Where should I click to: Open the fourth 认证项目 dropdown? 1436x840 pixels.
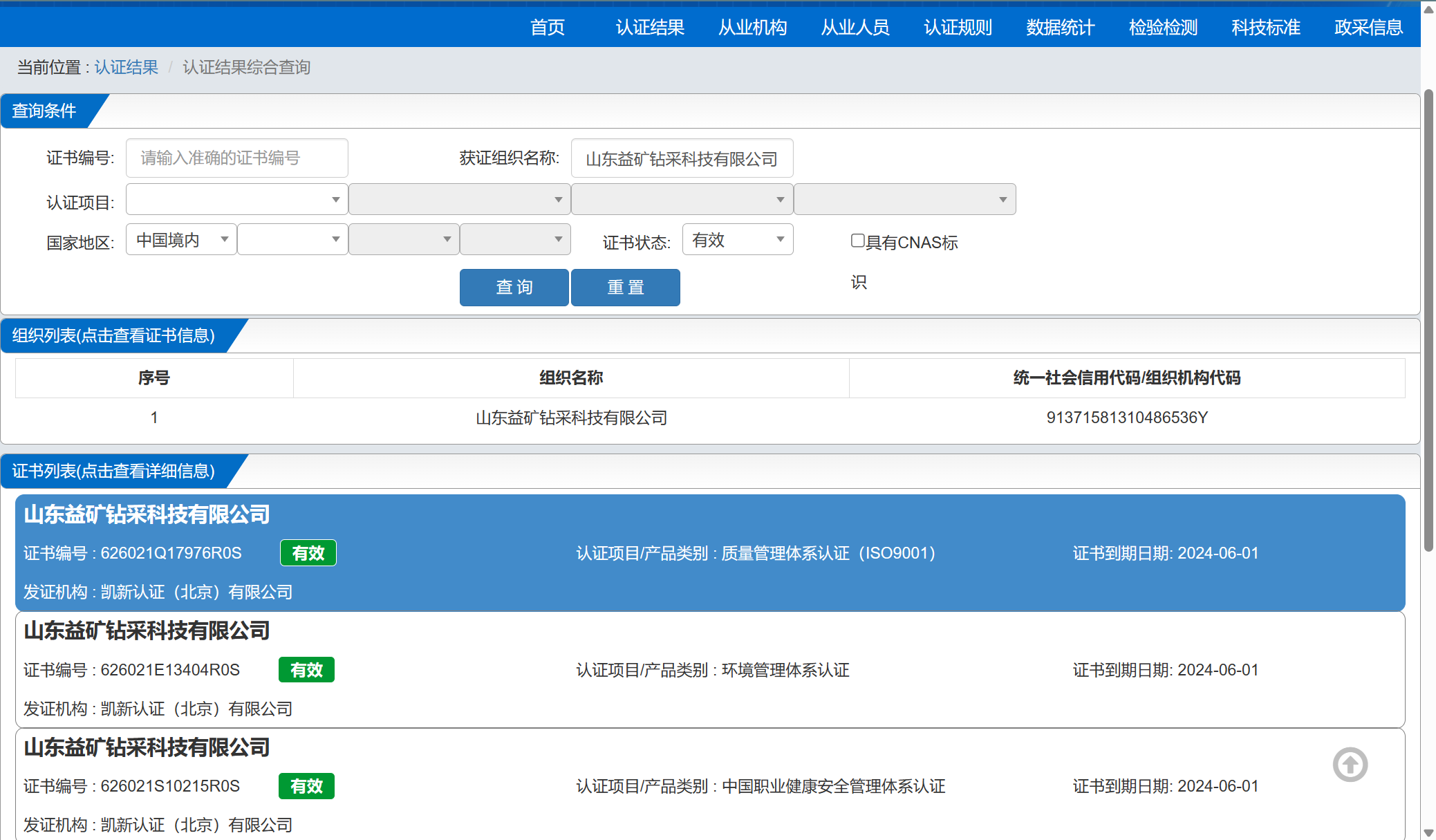click(x=904, y=199)
